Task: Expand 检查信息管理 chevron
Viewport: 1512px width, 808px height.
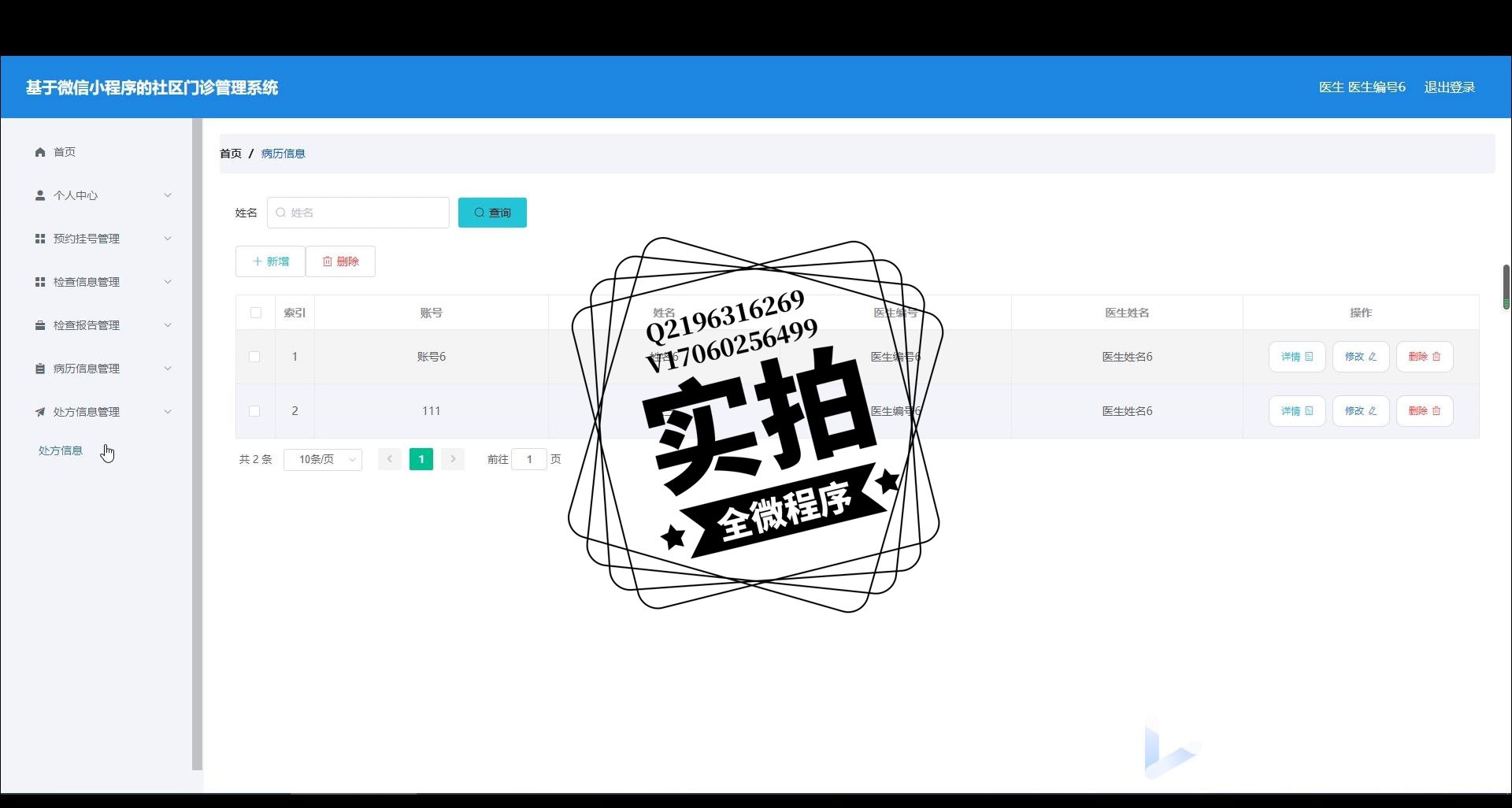Action: click(x=168, y=282)
